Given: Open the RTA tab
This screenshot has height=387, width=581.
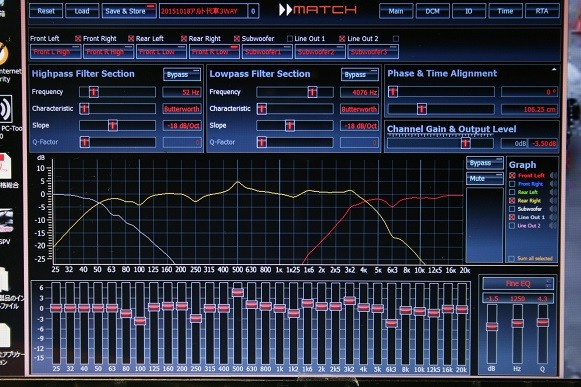Looking at the screenshot, I should (542, 11).
